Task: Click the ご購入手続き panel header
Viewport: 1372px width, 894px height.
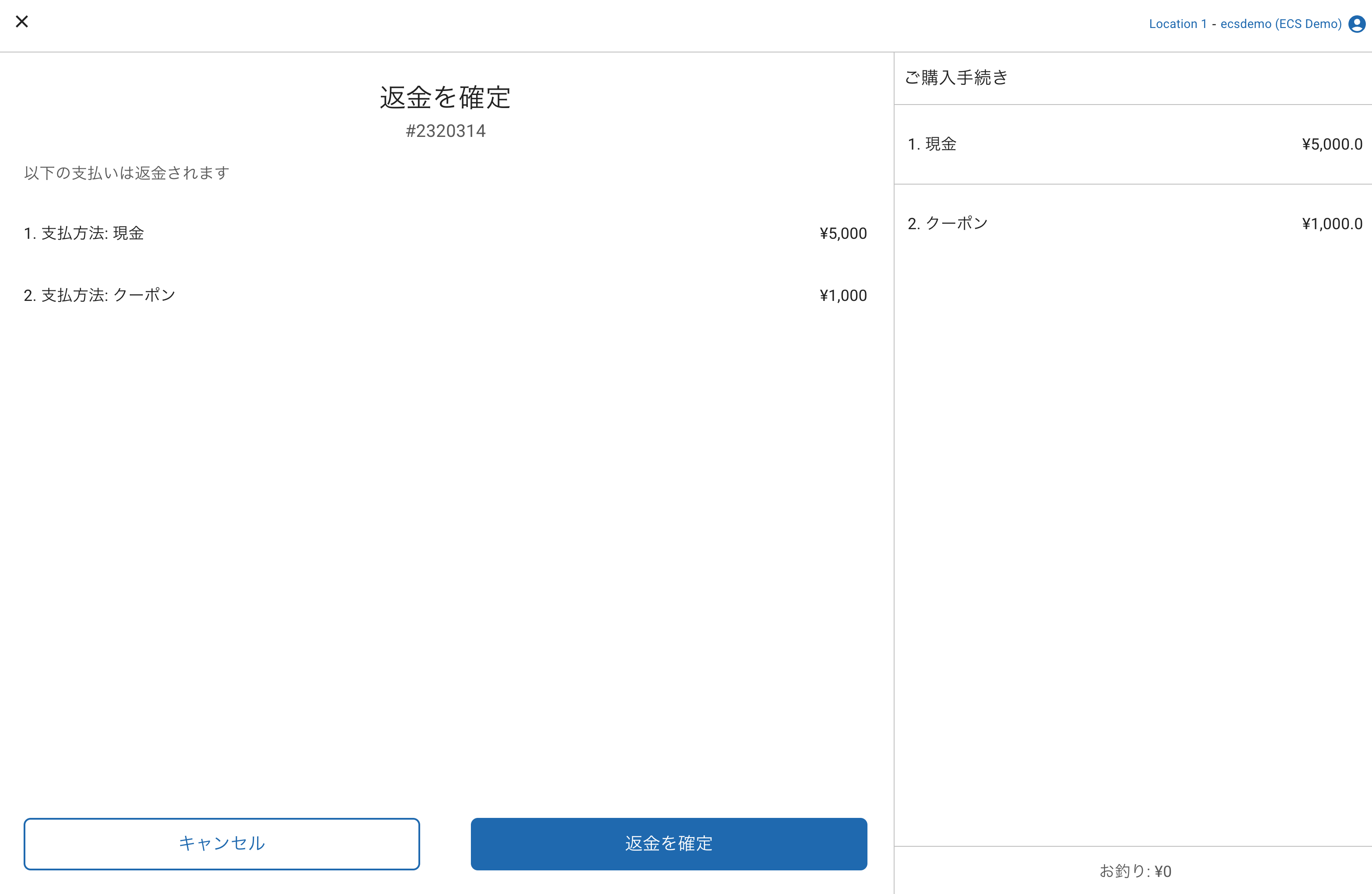Action: (956, 77)
